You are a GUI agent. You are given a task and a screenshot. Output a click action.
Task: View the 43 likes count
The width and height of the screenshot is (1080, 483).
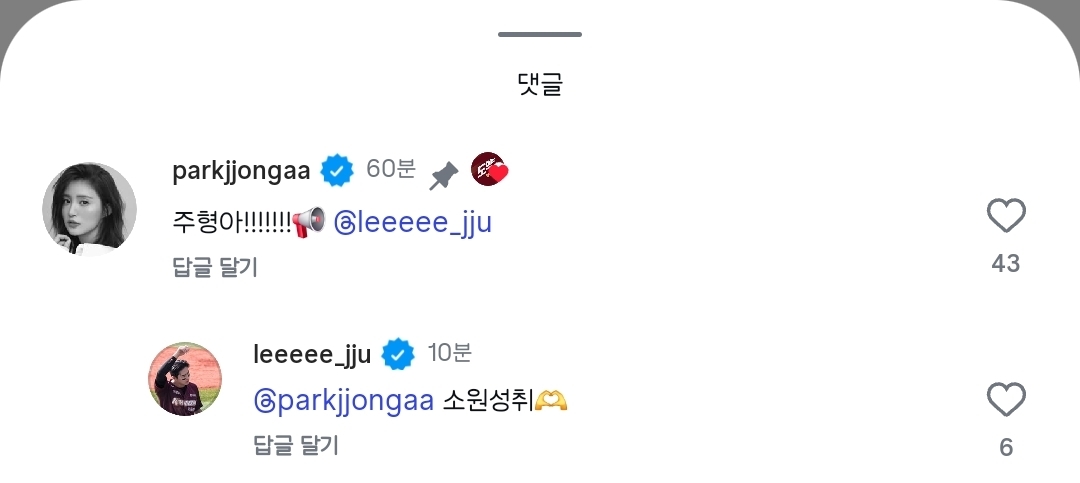1005,263
